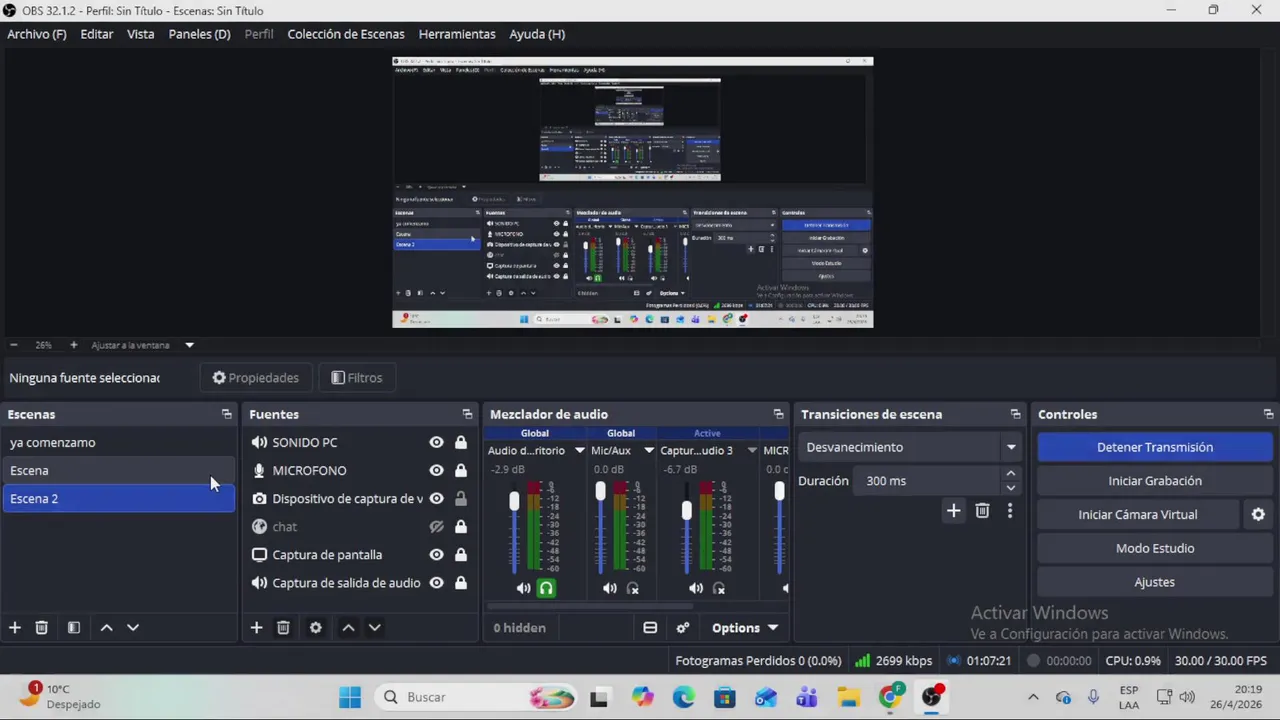Add a new scene with plus icon

[15, 627]
